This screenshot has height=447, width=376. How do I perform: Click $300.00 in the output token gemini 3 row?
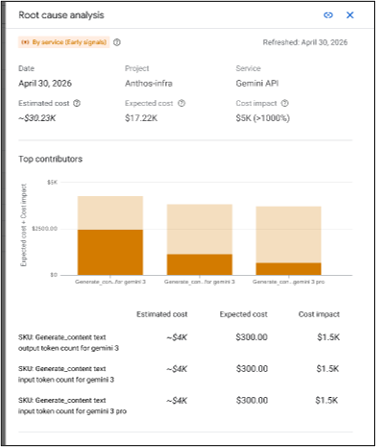tap(252, 337)
